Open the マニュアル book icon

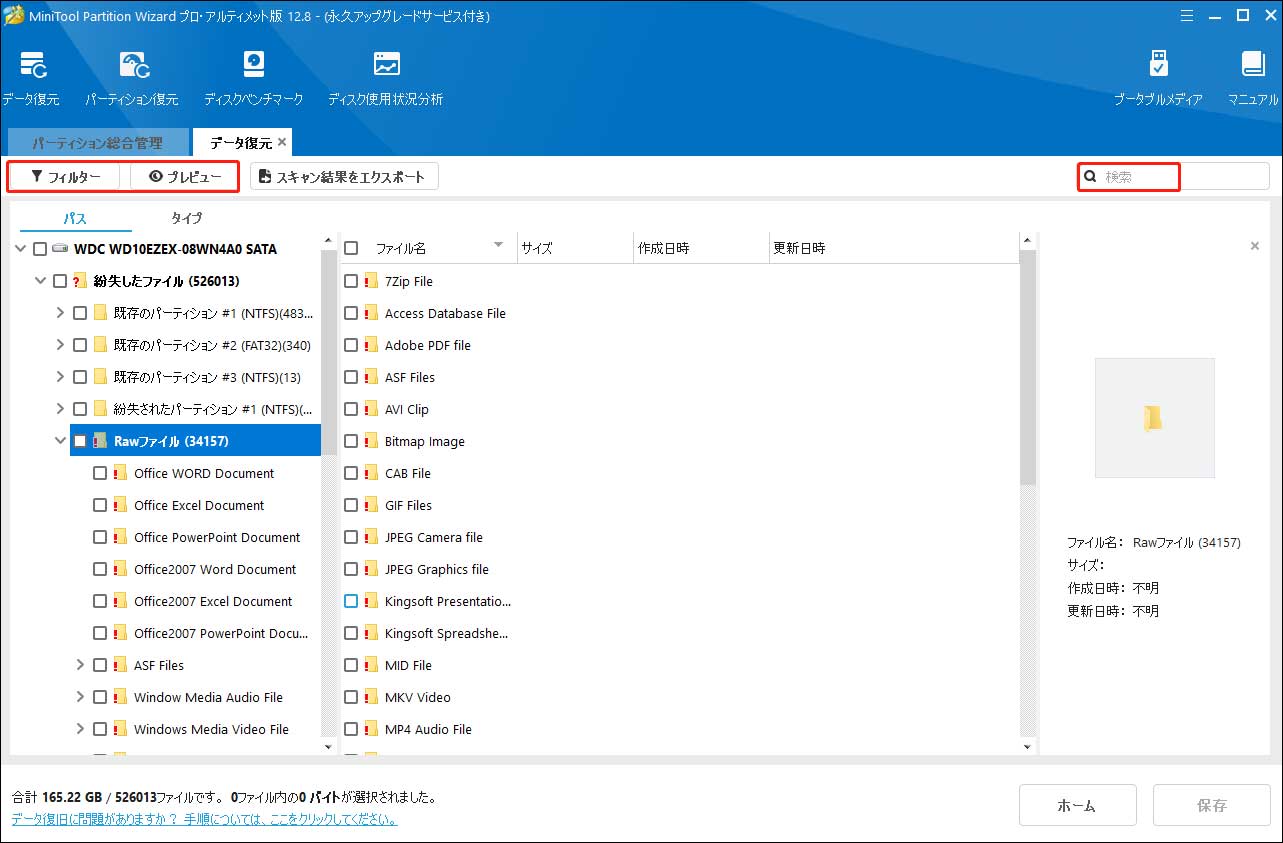(1253, 66)
